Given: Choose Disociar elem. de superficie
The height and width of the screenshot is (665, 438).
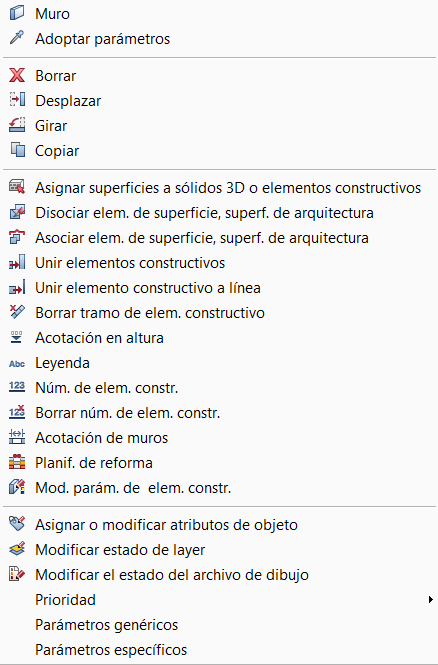Looking at the screenshot, I should point(219,212).
